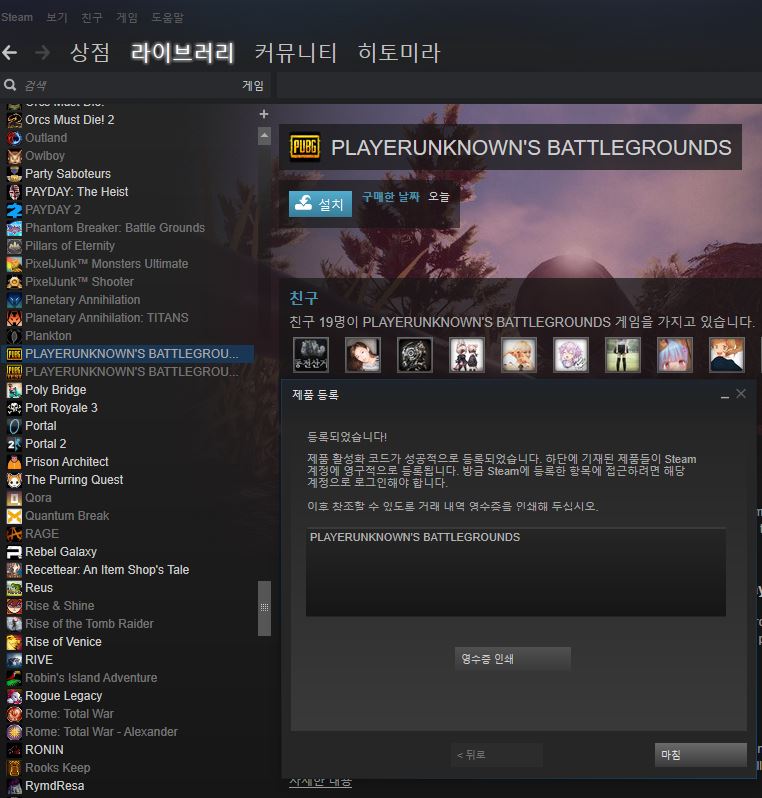Select PixelJunk Monsters Ultimate in list
Screen dimensions: 762x798
pos(106,264)
